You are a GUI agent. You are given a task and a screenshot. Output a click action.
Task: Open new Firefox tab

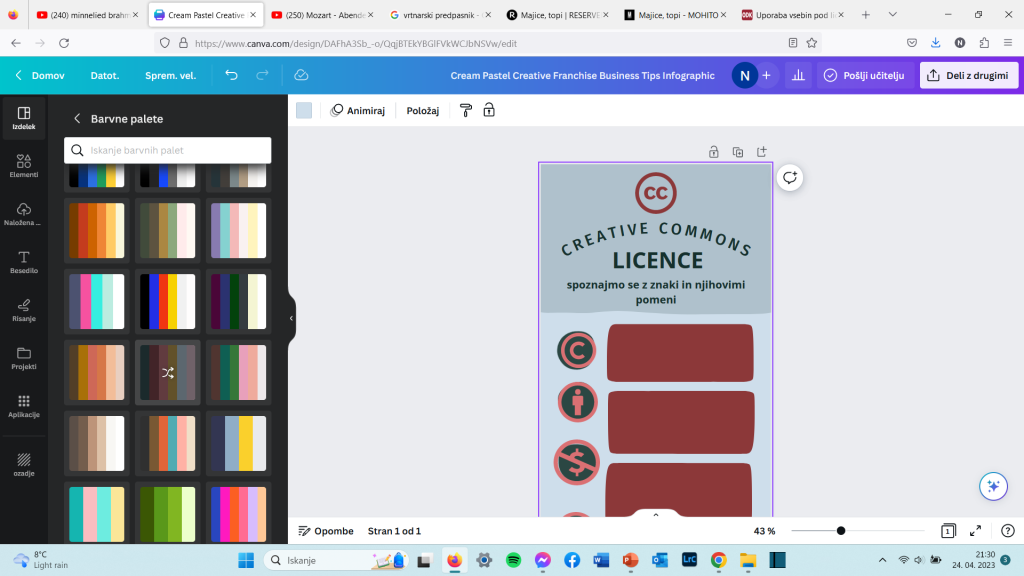pos(866,14)
